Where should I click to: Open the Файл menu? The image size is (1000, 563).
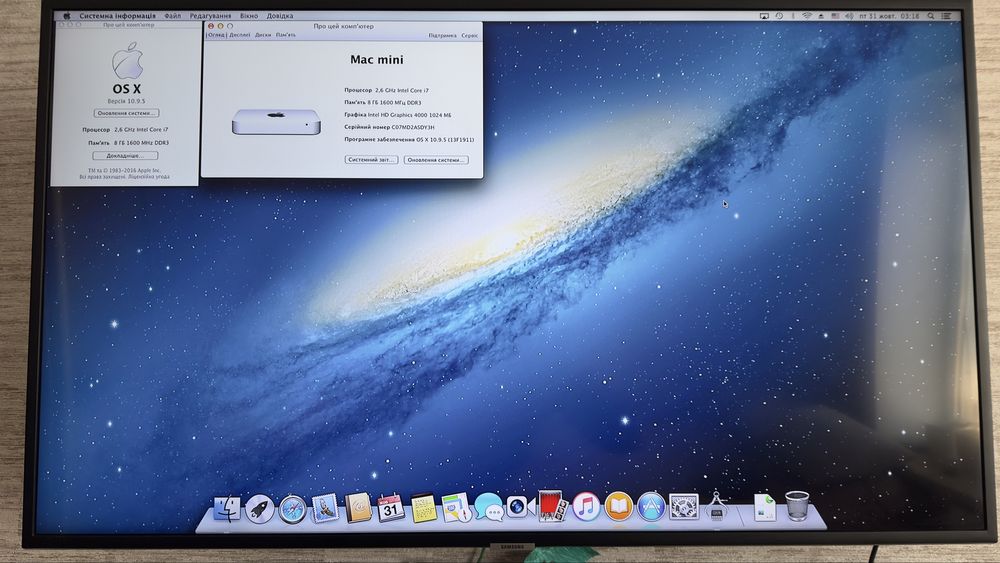coord(172,16)
